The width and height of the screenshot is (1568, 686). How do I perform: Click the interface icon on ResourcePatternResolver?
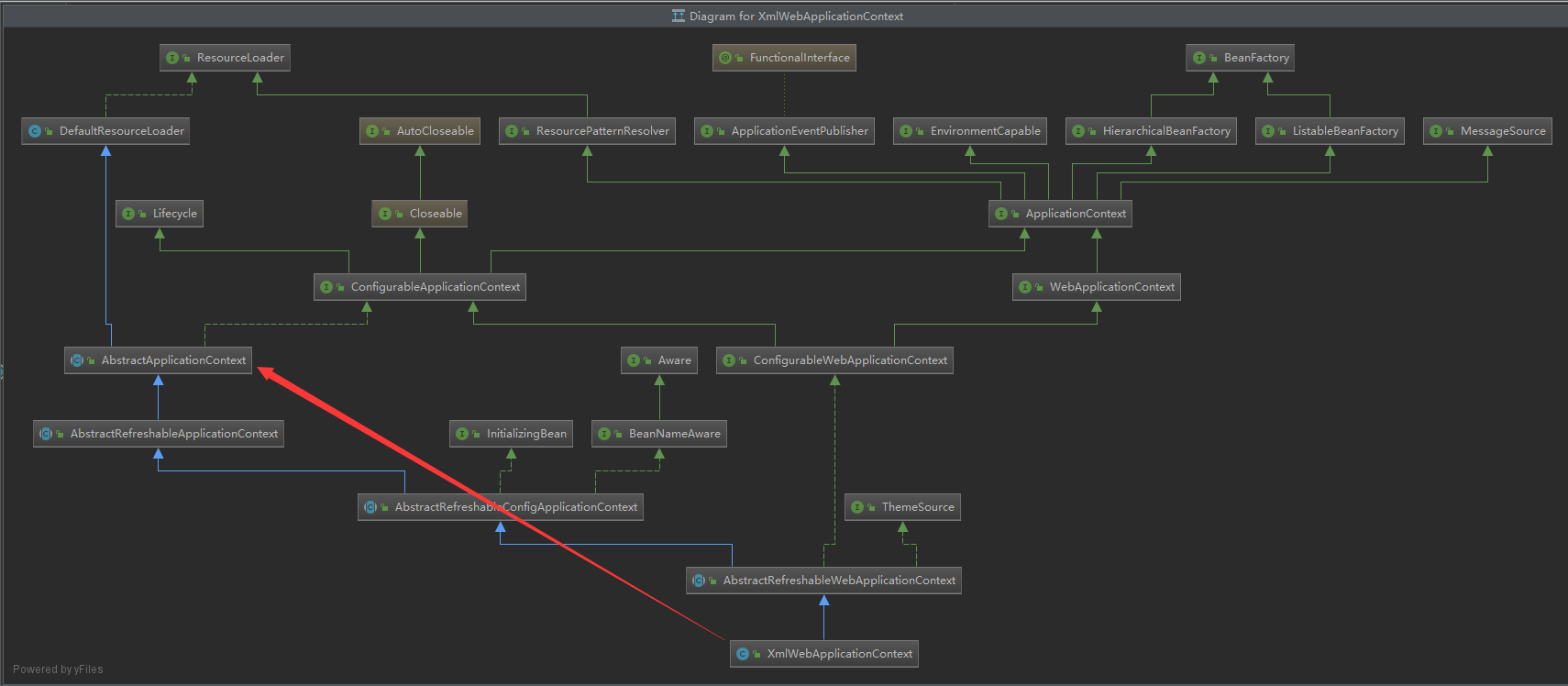(512, 131)
